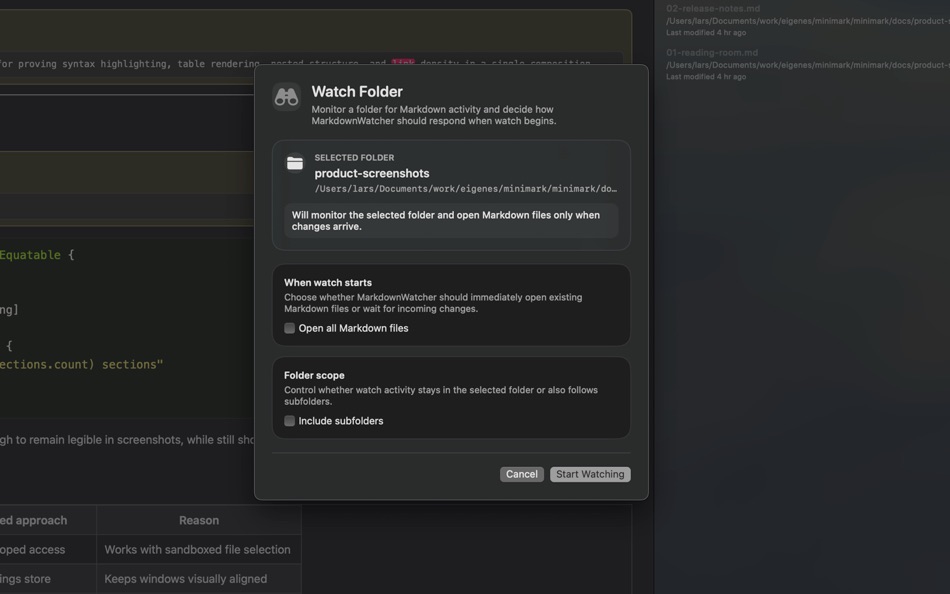Select the Reason table column header
The width and height of the screenshot is (950, 594).
pyautogui.click(x=199, y=520)
